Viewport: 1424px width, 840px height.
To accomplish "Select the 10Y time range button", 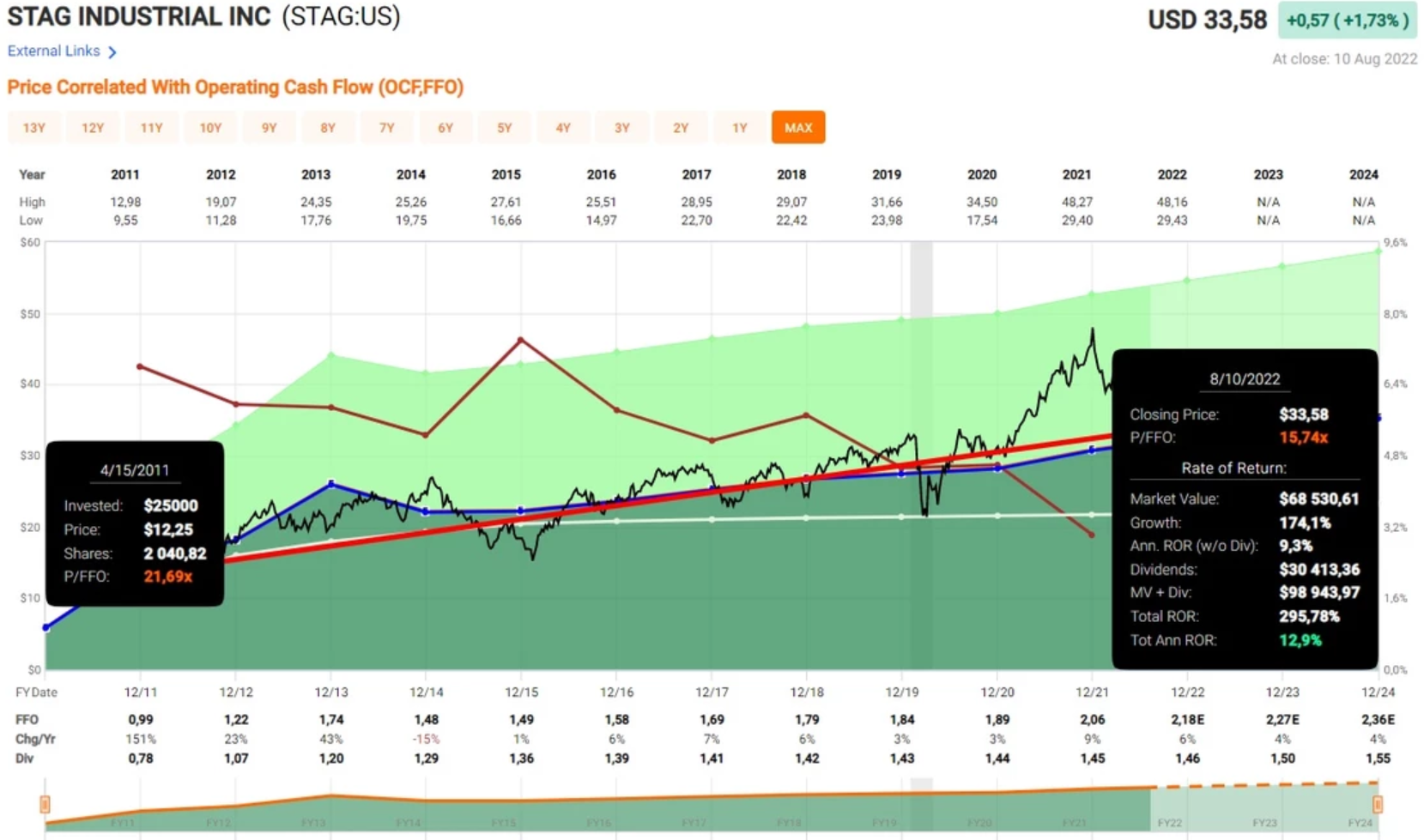I will [210, 127].
